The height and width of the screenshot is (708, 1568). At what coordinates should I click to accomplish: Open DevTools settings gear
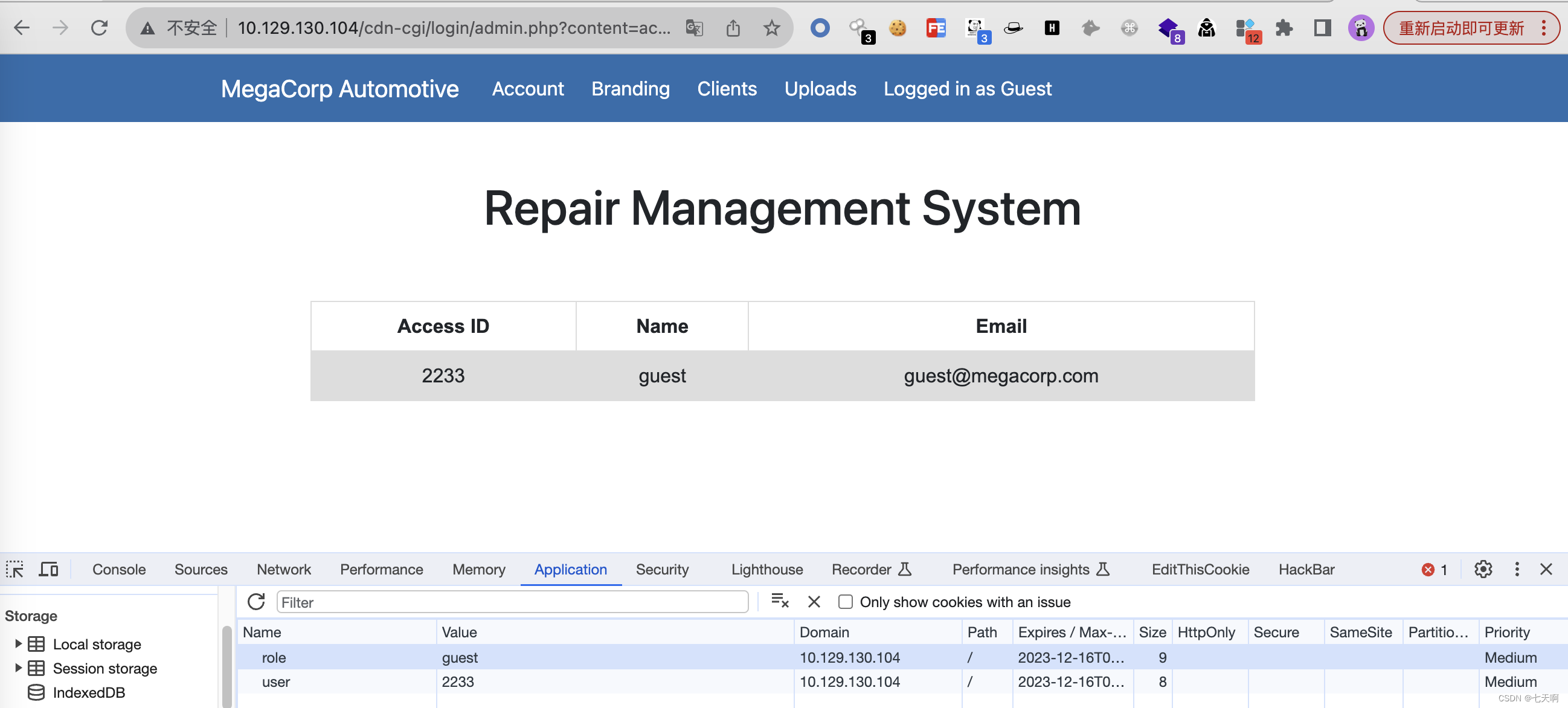click(1483, 569)
